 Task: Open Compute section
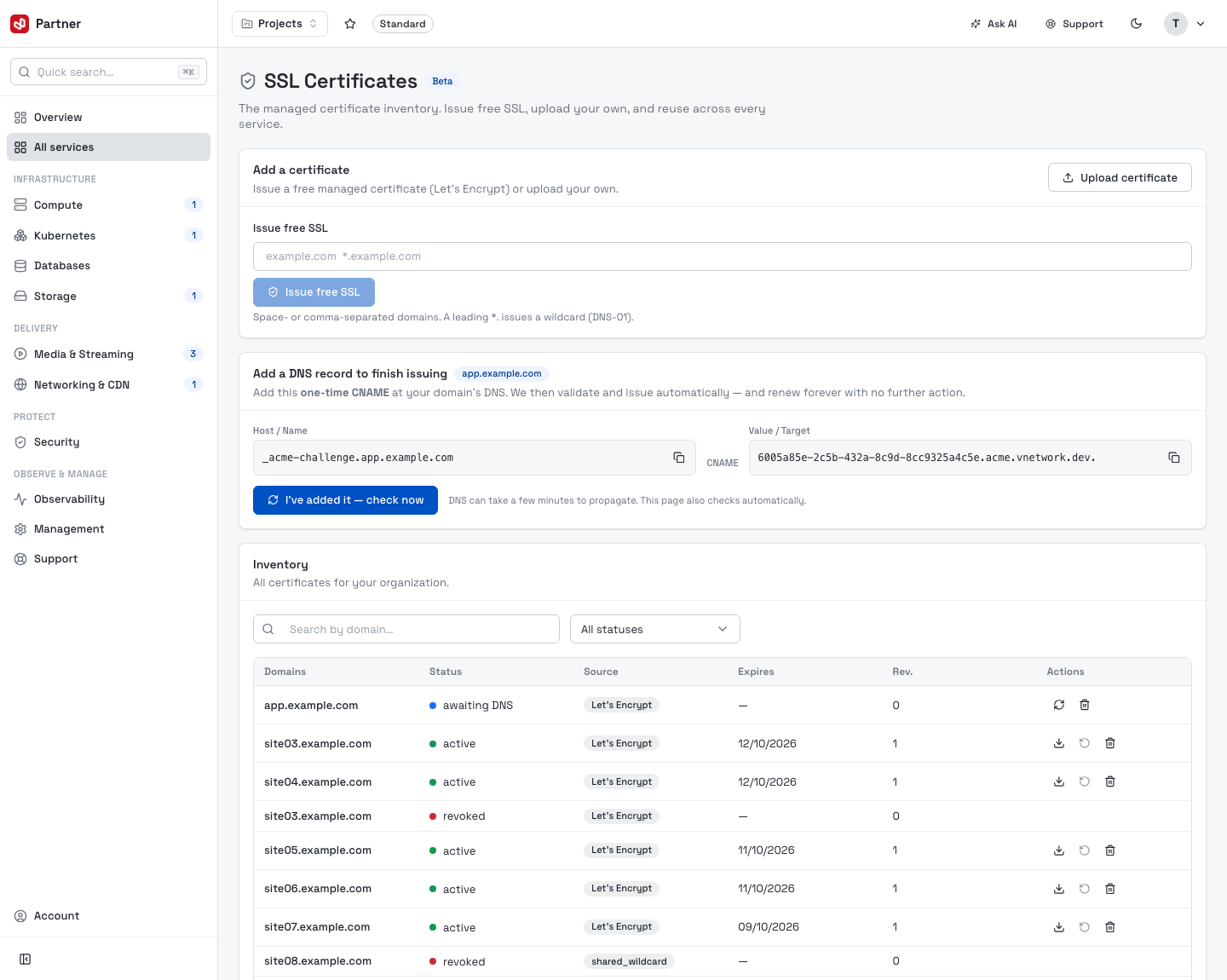click(x=108, y=205)
